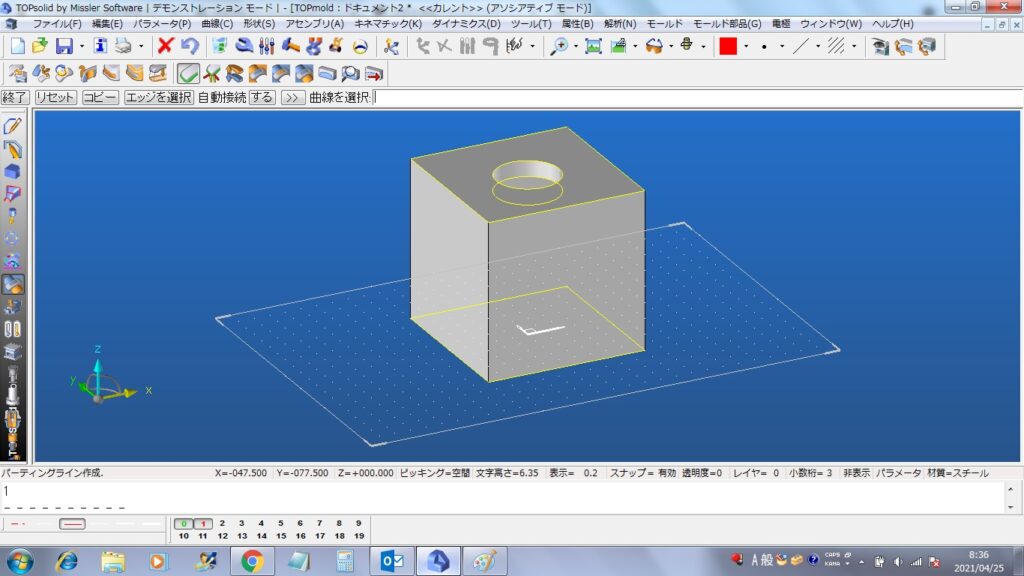
Task: Expand the hatching pattern dropdown arrow
Action: pyautogui.click(x=854, y=46)
